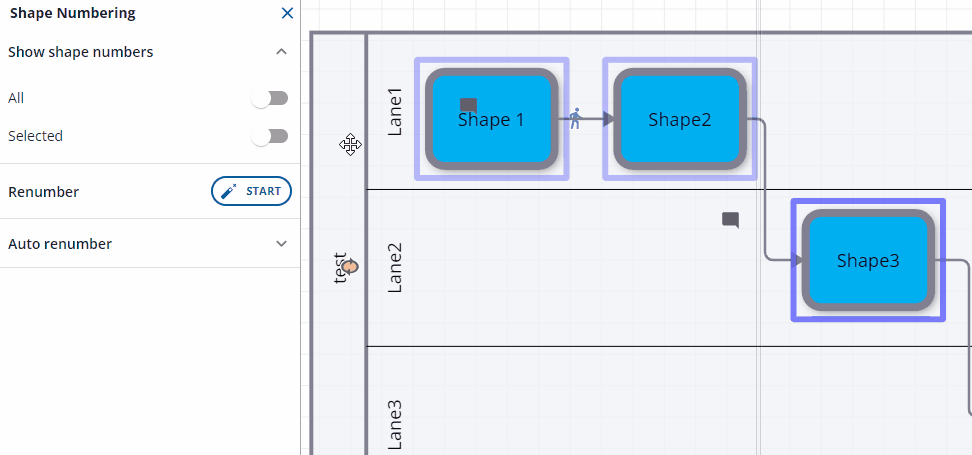Viewport: 972px width, 455px height.
Task: Expand the Auto renumber section
Action: point(281,244)
